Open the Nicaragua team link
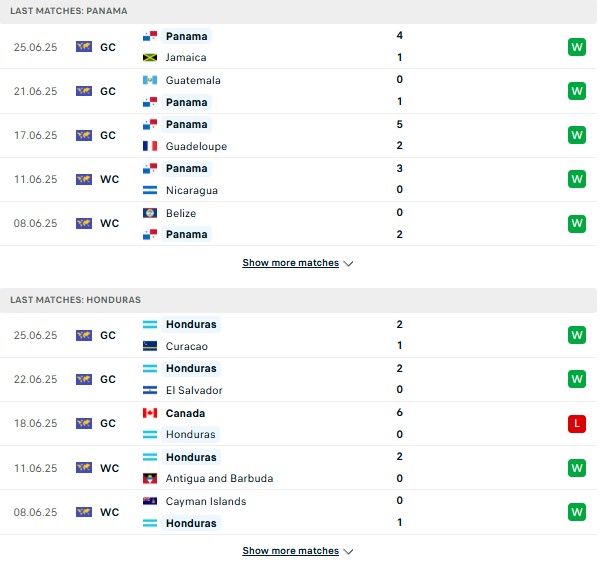 (x=192, y=190)
